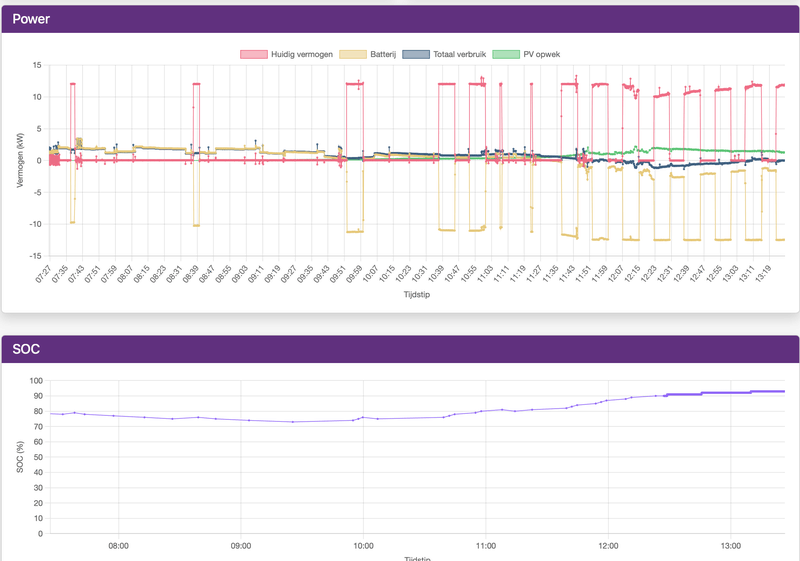Screen dimensions: 800x561
Task: Click the 08:00 tick on SOC chart
Action: [x=118, y=546]
